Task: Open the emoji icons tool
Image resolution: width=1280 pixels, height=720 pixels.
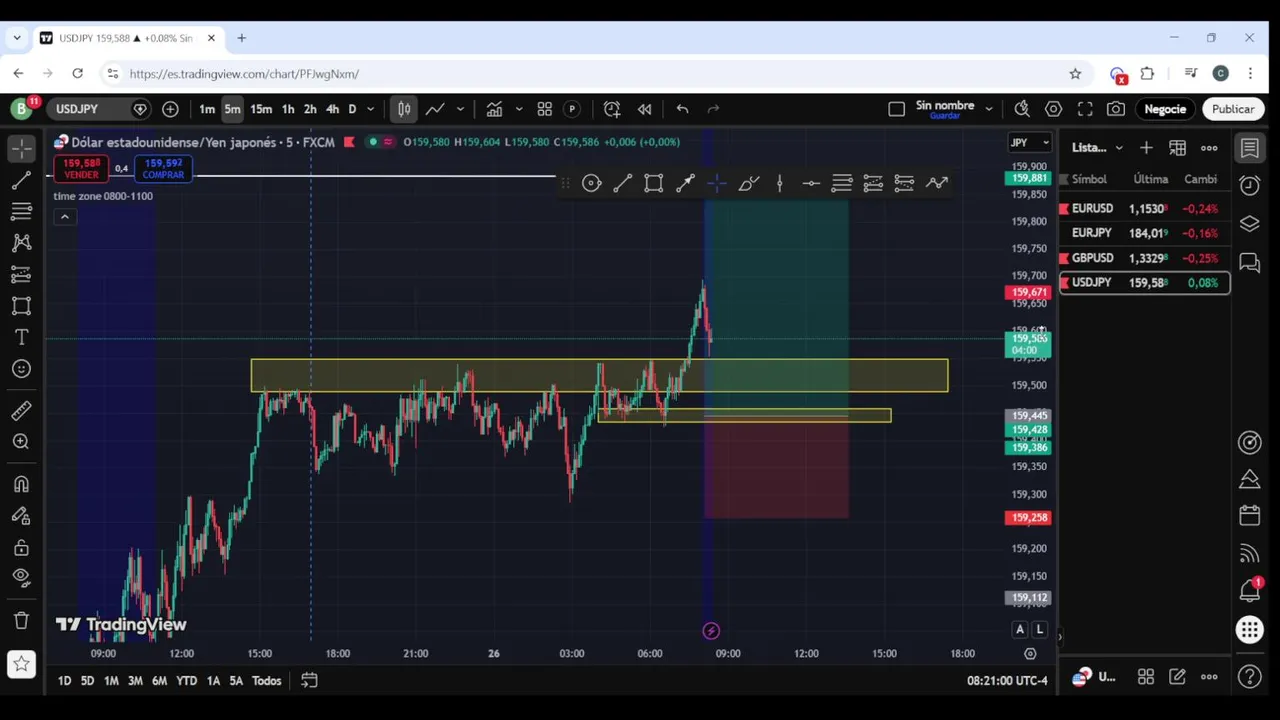Action: coord(21,369)
